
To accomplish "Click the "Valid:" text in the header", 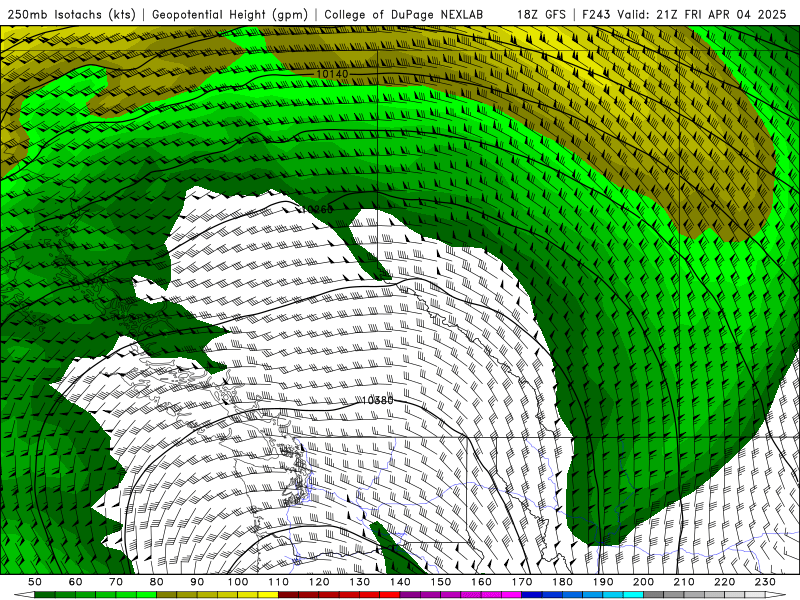I will click(634, 14).
